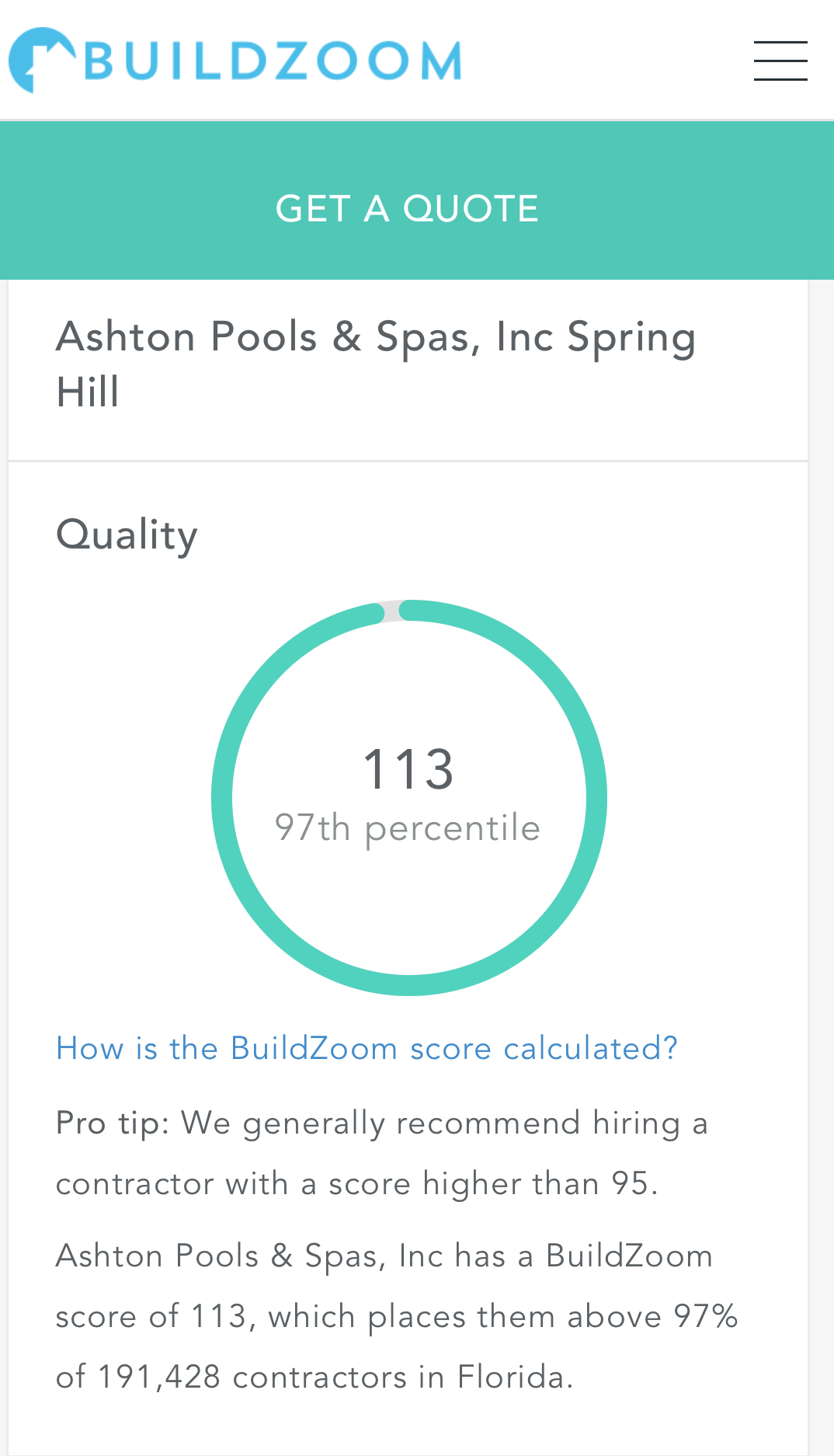Click the word "QUOTE" in the teal banner
This screenshot has width=834, height=1456.
pyautogui.click(x=471, y=209)
